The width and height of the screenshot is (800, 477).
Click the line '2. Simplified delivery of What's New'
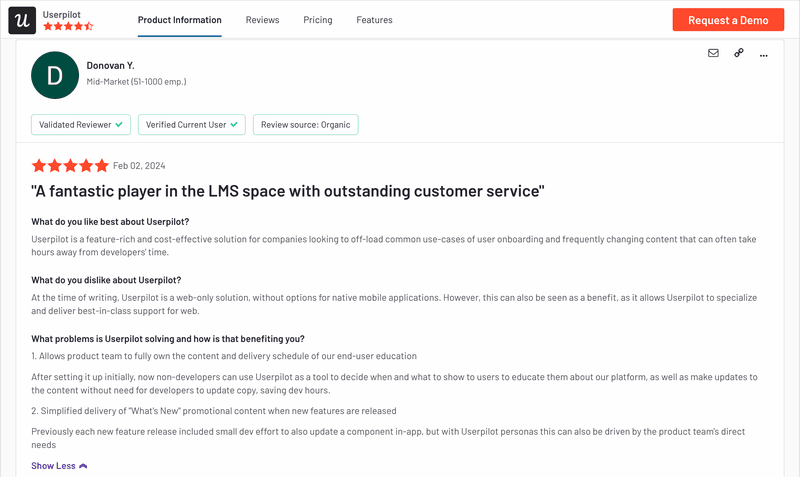(214, 411)
